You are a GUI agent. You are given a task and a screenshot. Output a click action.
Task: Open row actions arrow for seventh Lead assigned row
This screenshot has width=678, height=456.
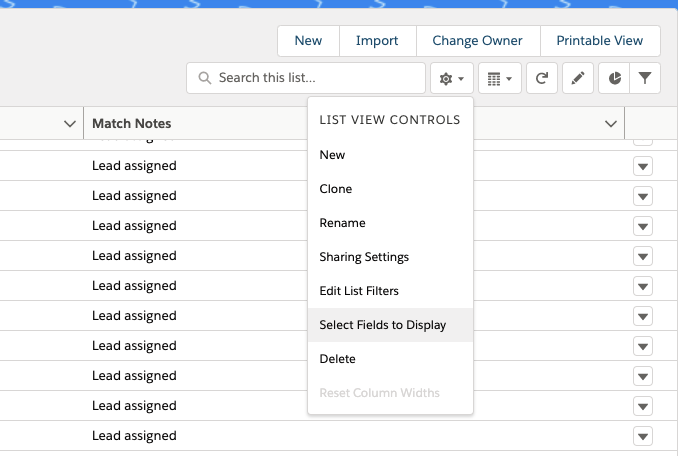643,346
